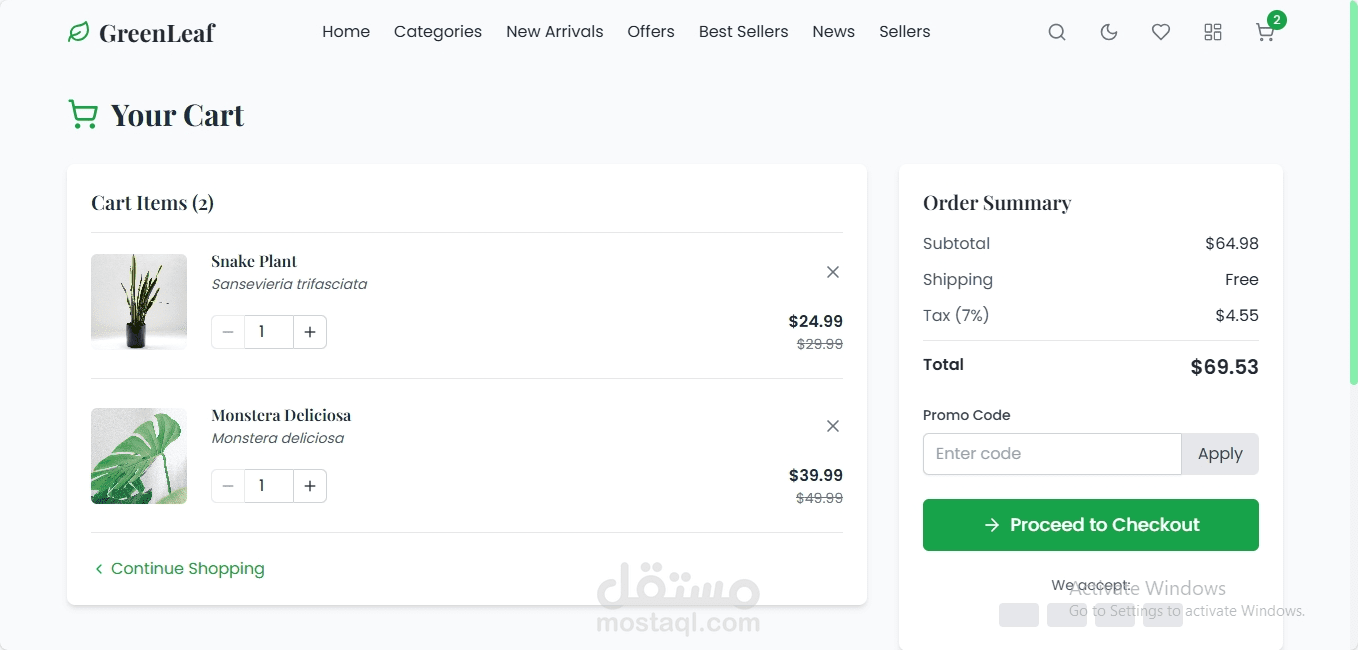Open the Best Sellers nav link
The image size is (1358, 650).
744,32
